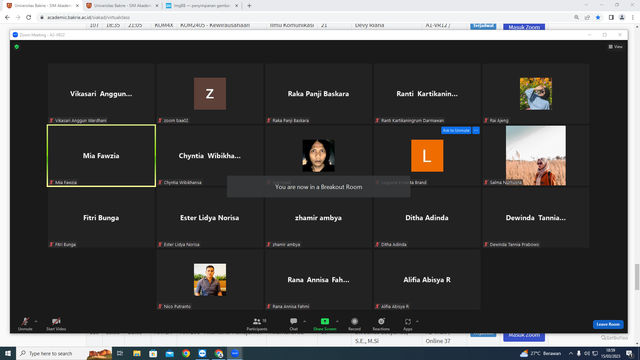Click top Masuk Zoom button on webpage

[x=524, y=27]
